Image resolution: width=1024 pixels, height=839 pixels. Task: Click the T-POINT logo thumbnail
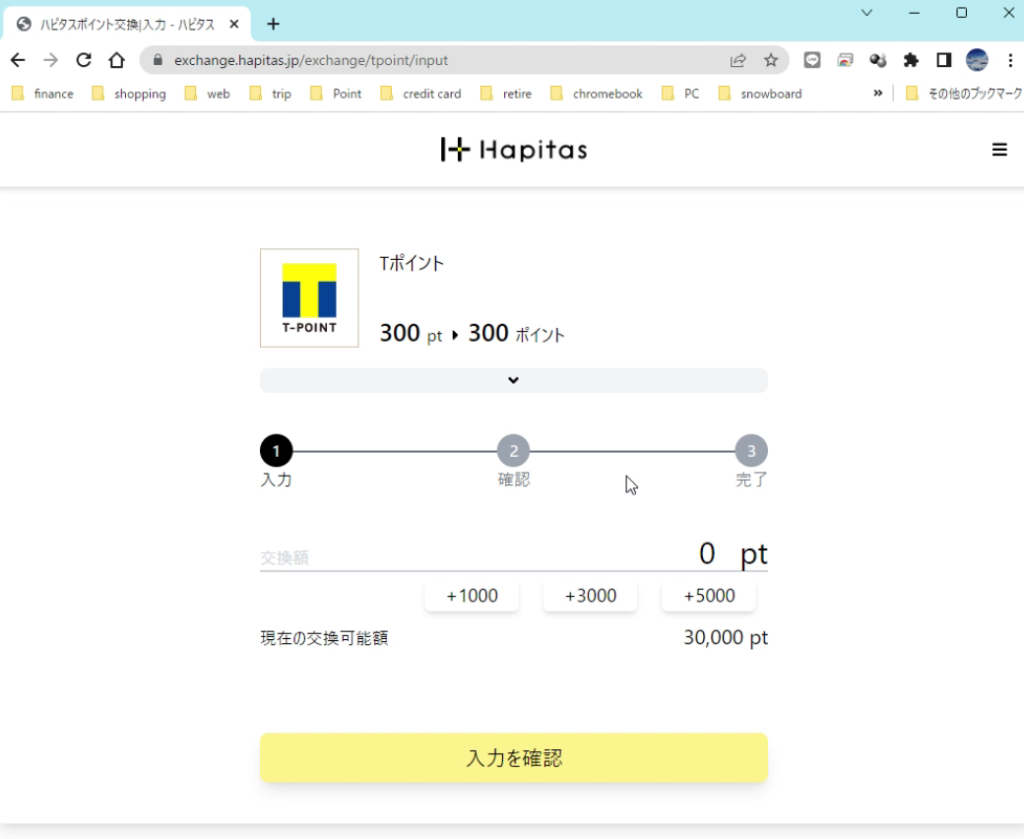click(310, 298)
